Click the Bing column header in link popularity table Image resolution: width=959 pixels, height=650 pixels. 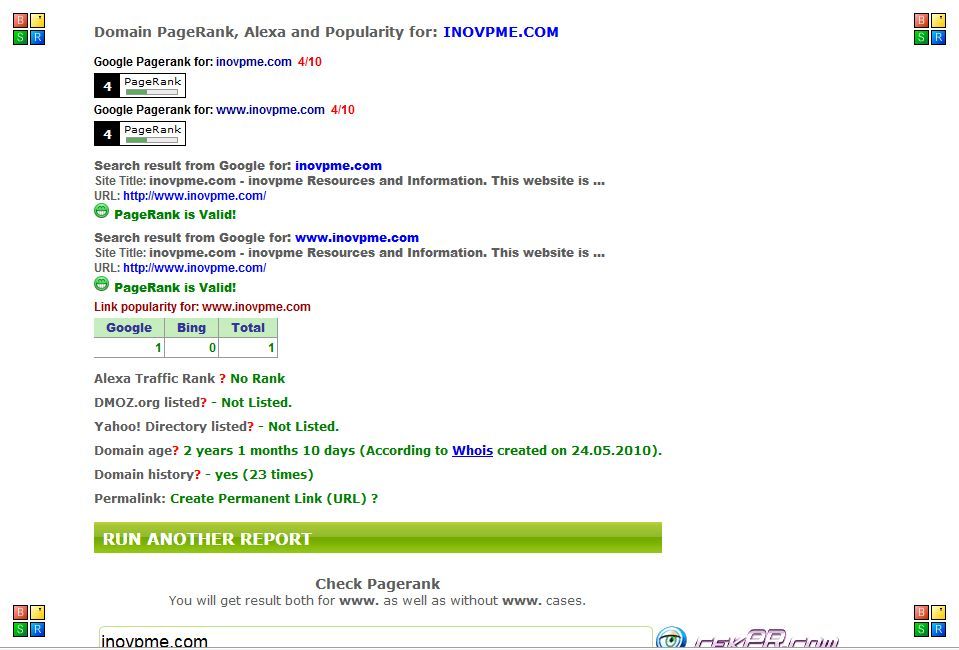[x=191, y=328]
